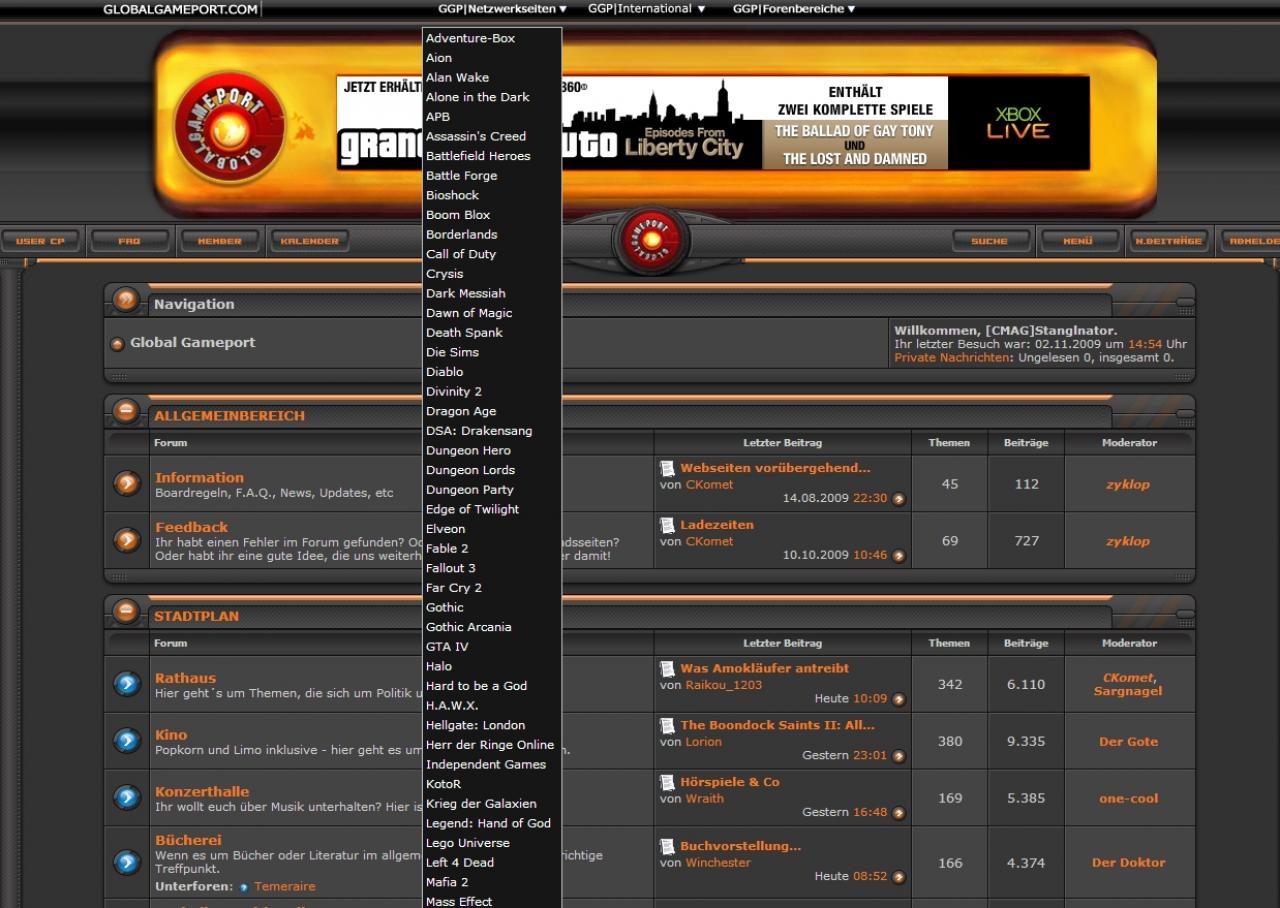Open the USER CP button
Viewport: 1280px width, 908px height.
pos(40,241)
